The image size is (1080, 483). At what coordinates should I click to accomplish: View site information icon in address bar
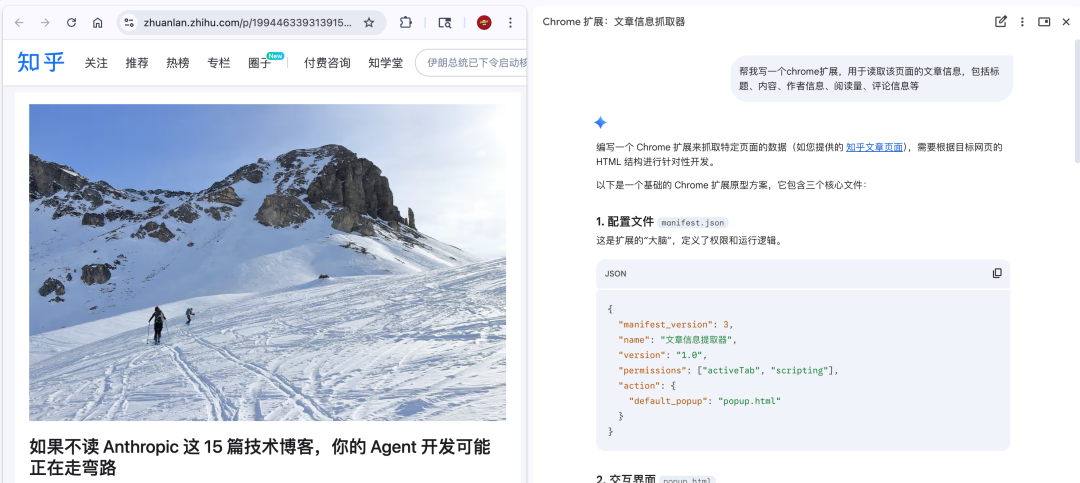[x=129, y=23]
